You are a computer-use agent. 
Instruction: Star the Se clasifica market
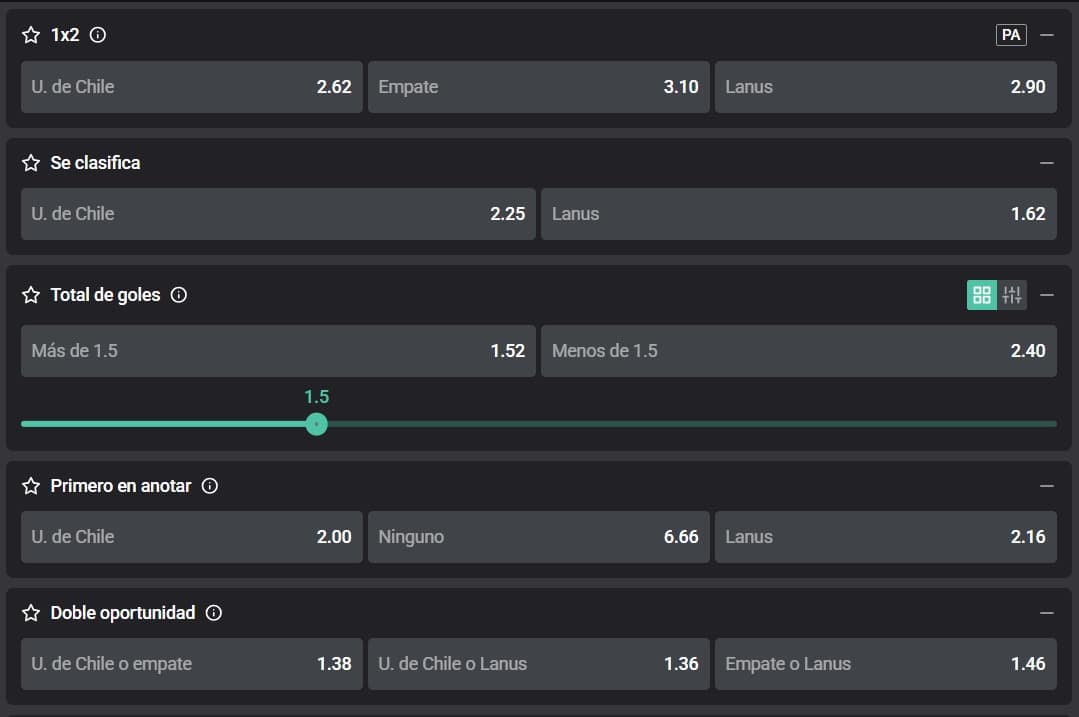[x=31, y=163]
